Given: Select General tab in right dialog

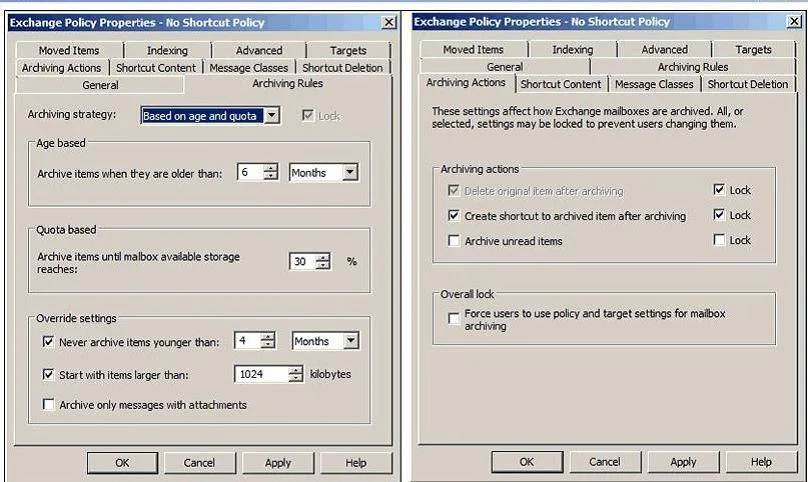Looking at the screenshot, I should click(x=504, y=67).
